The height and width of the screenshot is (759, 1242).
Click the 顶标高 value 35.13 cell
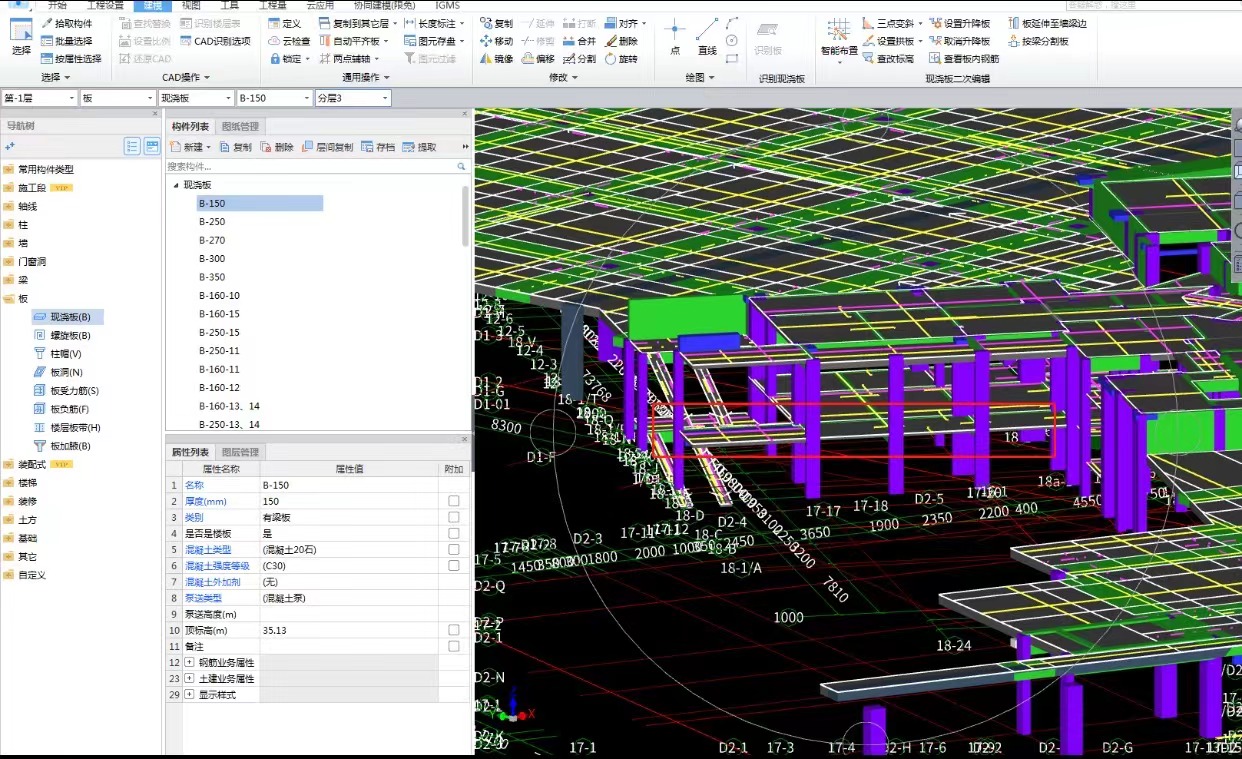[x=349, y=630]
